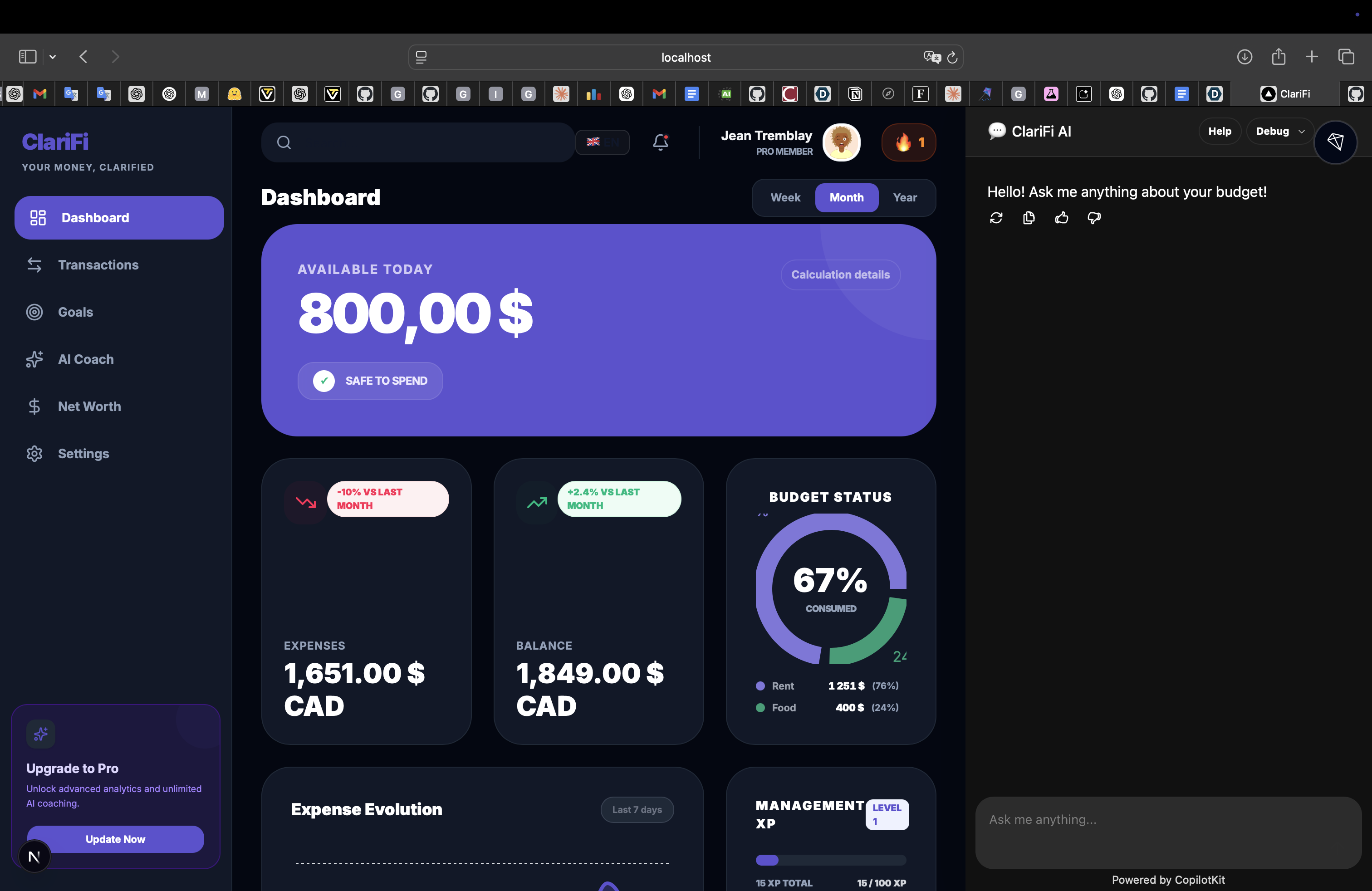The width and height of the screenshot is (1372, 891).
Task: Expand the Debug dropdown menu
Action: (1280, 132)
